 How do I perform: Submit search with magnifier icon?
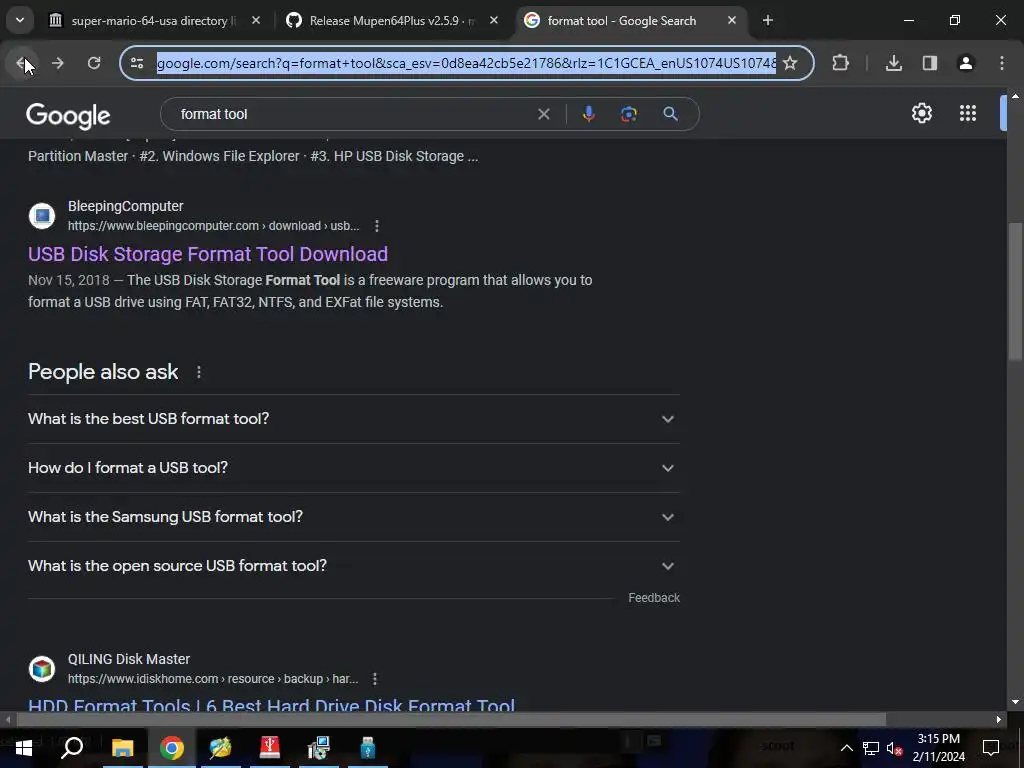670,114
